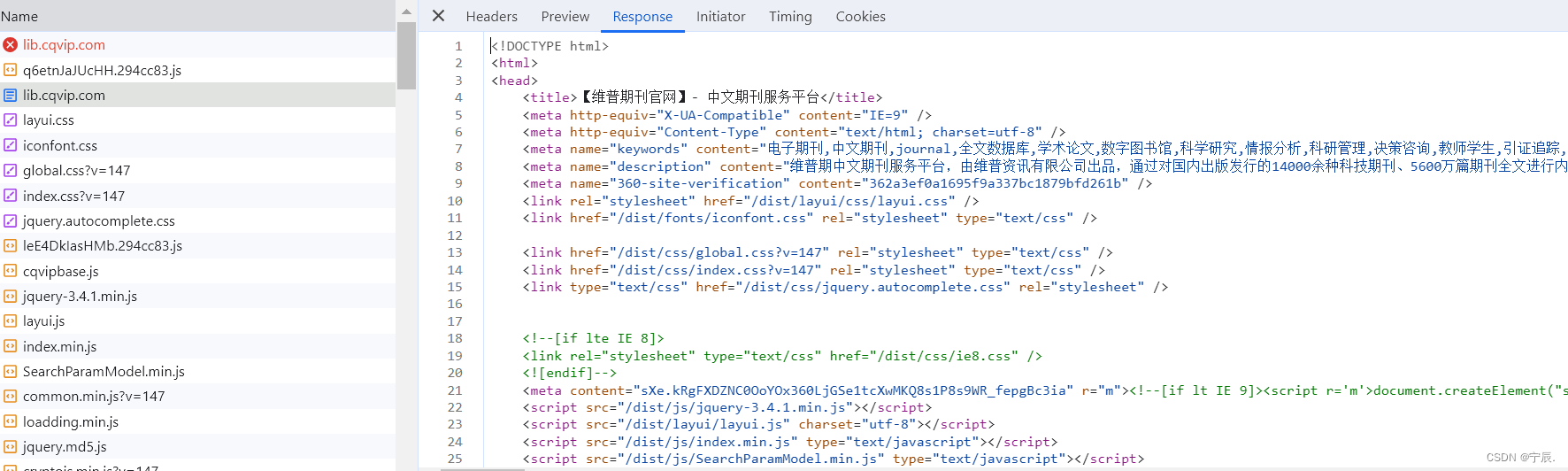Click the document icon of the selected lib.cqvip.com request
Viewport: 1568px width, 471px height.
click(11, 95)
